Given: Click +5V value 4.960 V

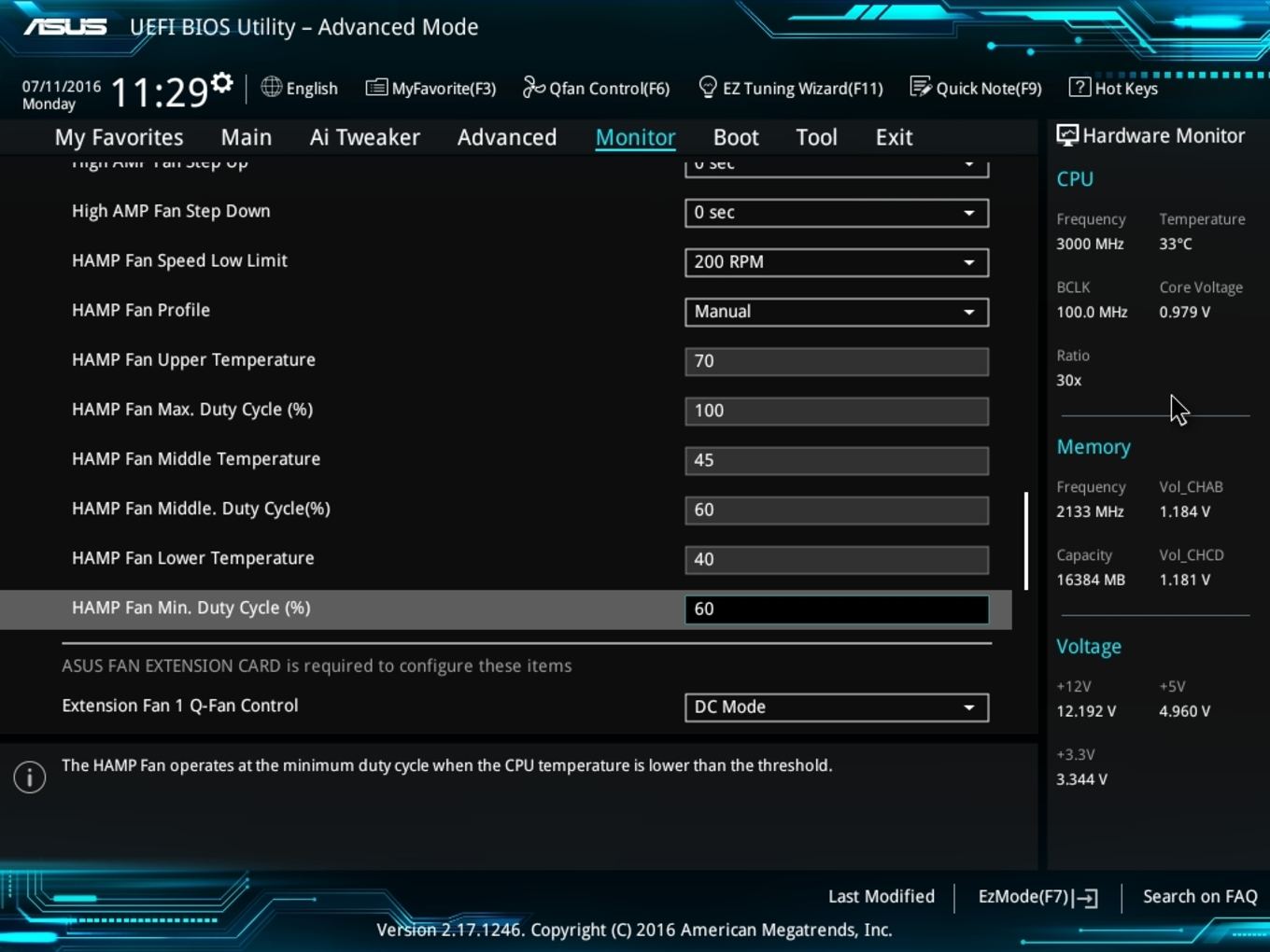Looking at the screenshot, I should [x=1185, y=711].
